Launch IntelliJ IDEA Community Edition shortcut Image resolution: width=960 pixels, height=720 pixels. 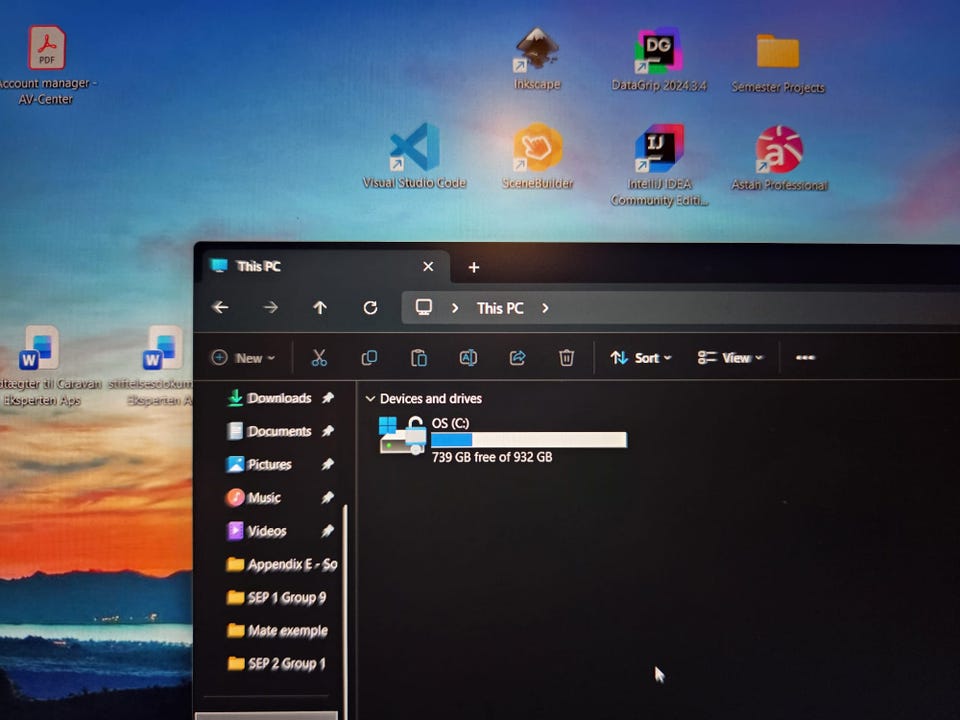659,165
